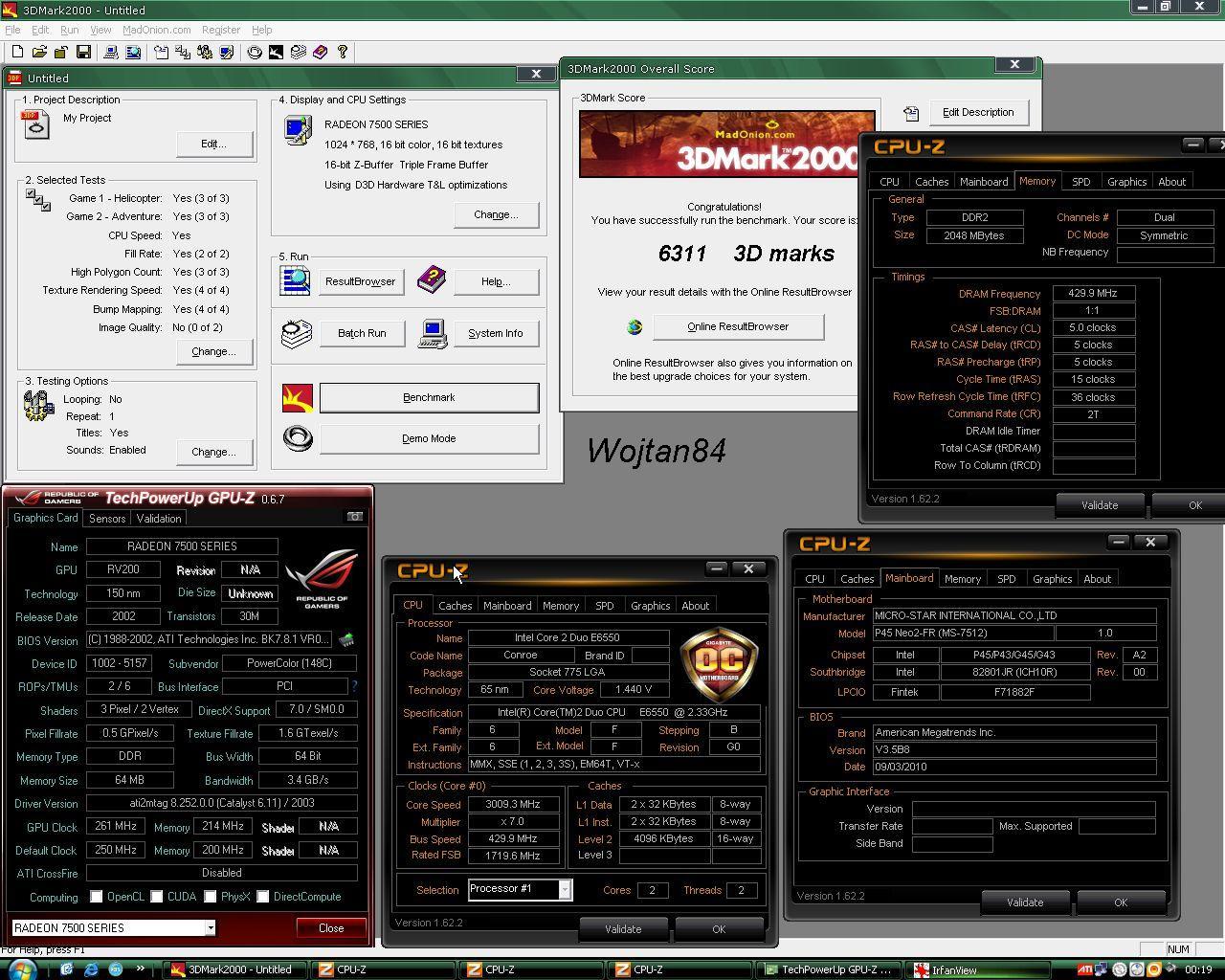The height and width of the screenshot is (980, 1225).
Task: Toggle the PhysX checkbox in GPU-Z
Action: [x=211, y=897]
